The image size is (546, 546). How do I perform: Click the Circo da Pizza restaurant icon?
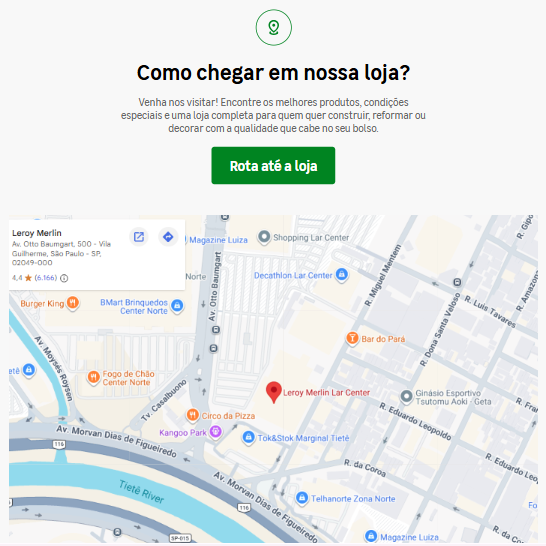point(193,415)
